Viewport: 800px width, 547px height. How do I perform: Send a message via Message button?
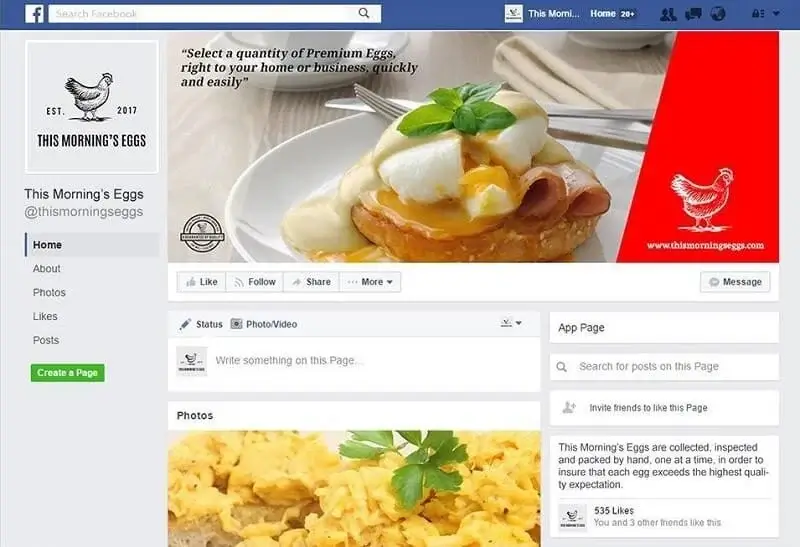[735, 282]
